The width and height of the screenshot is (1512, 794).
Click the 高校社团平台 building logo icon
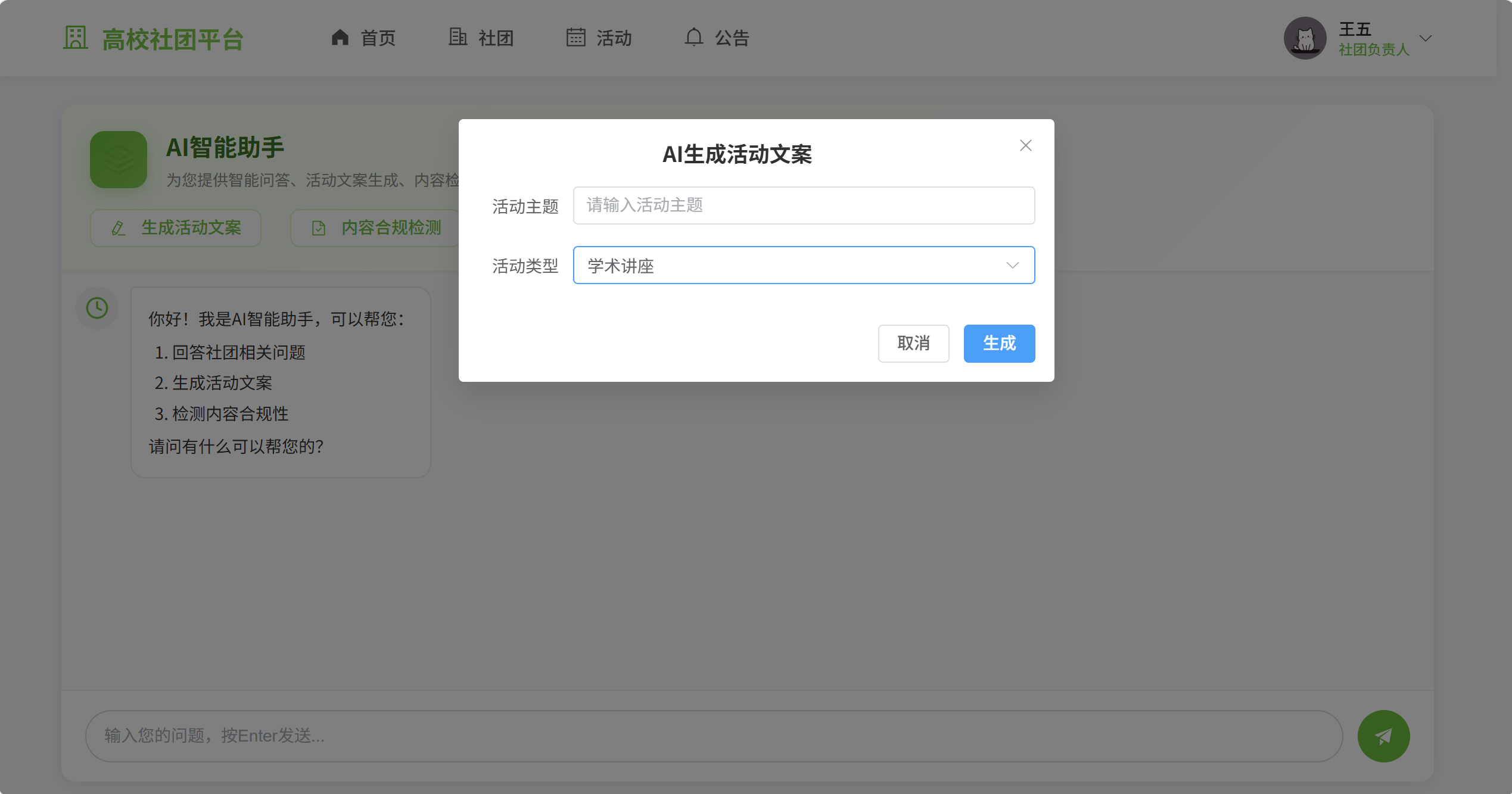(x=76, y=38)
